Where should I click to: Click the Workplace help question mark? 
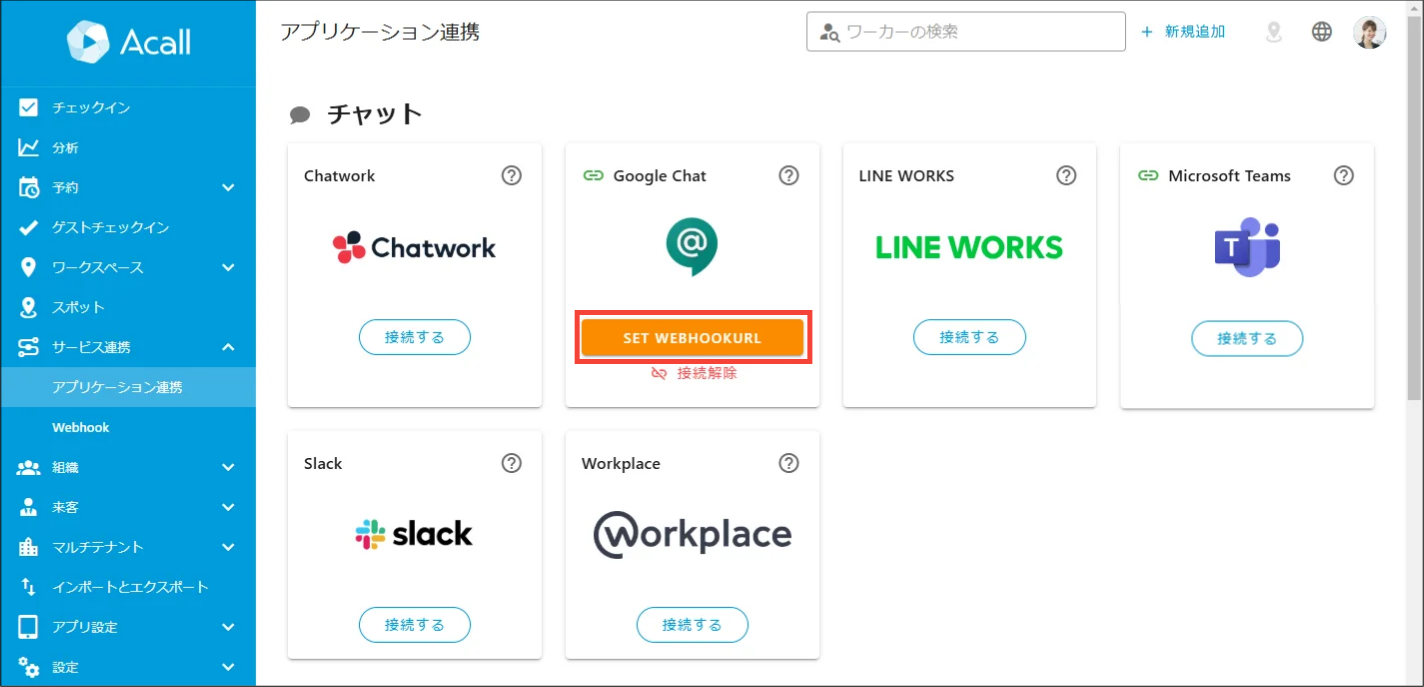[789, 463]
